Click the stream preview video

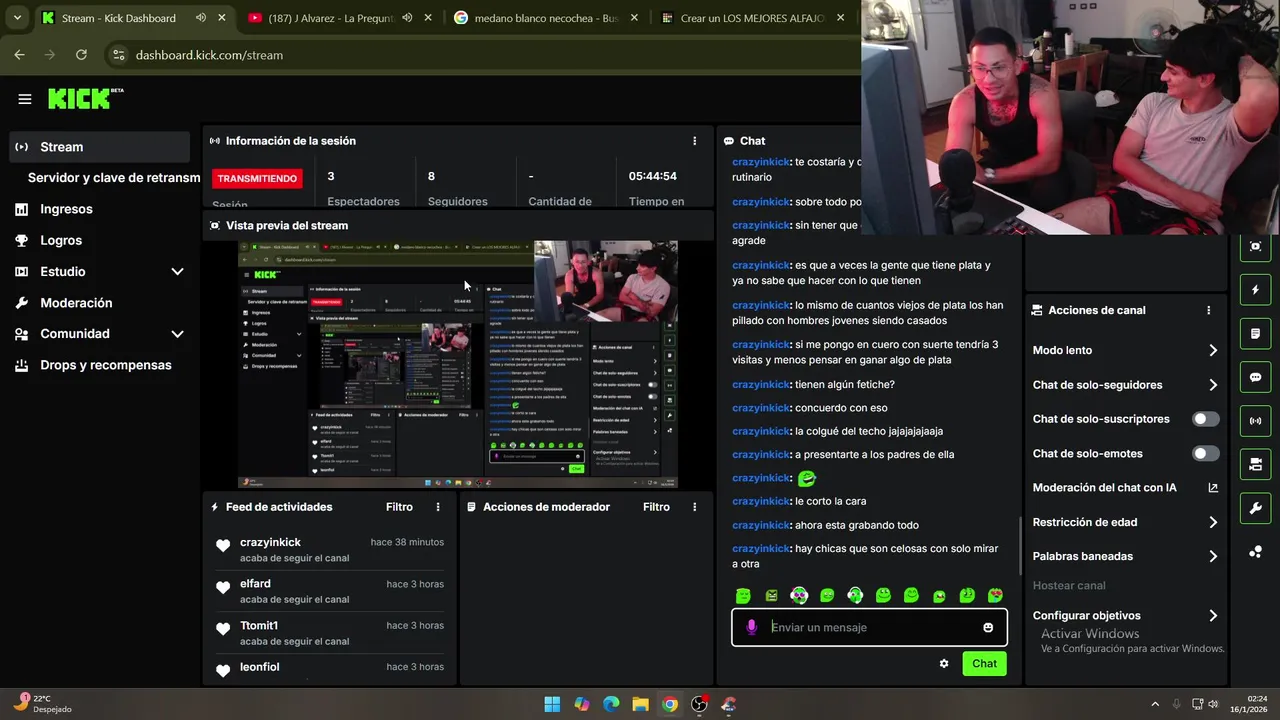click(x=458, y=364)
